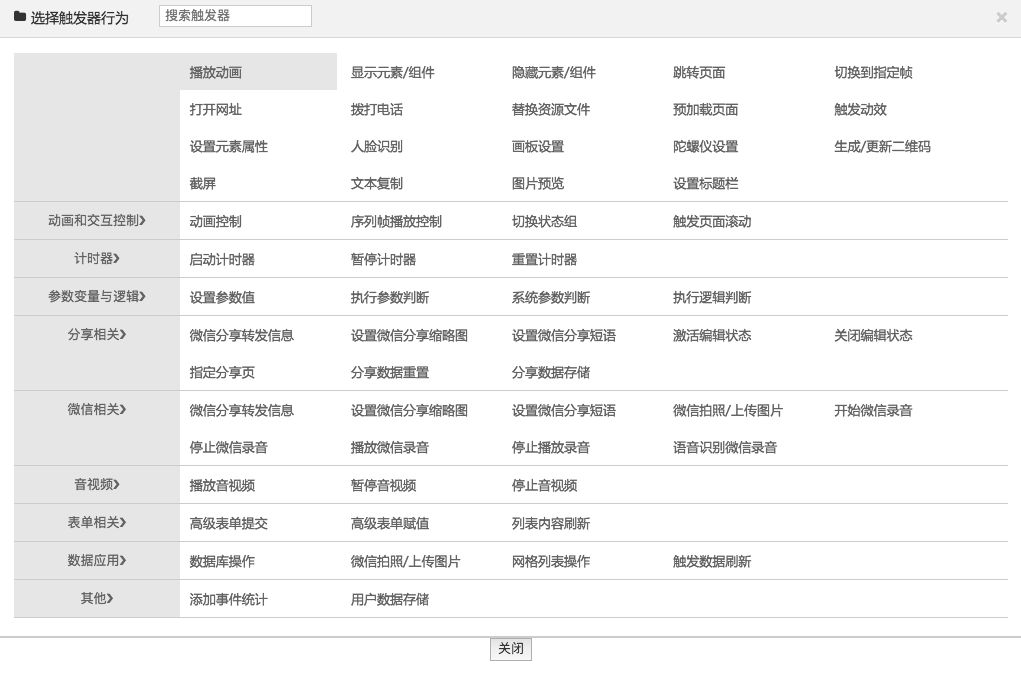1021x686 pixels.
Task: Choose 隐藏元素/组件
Action: pyautogui.click(x=553, y=72)
